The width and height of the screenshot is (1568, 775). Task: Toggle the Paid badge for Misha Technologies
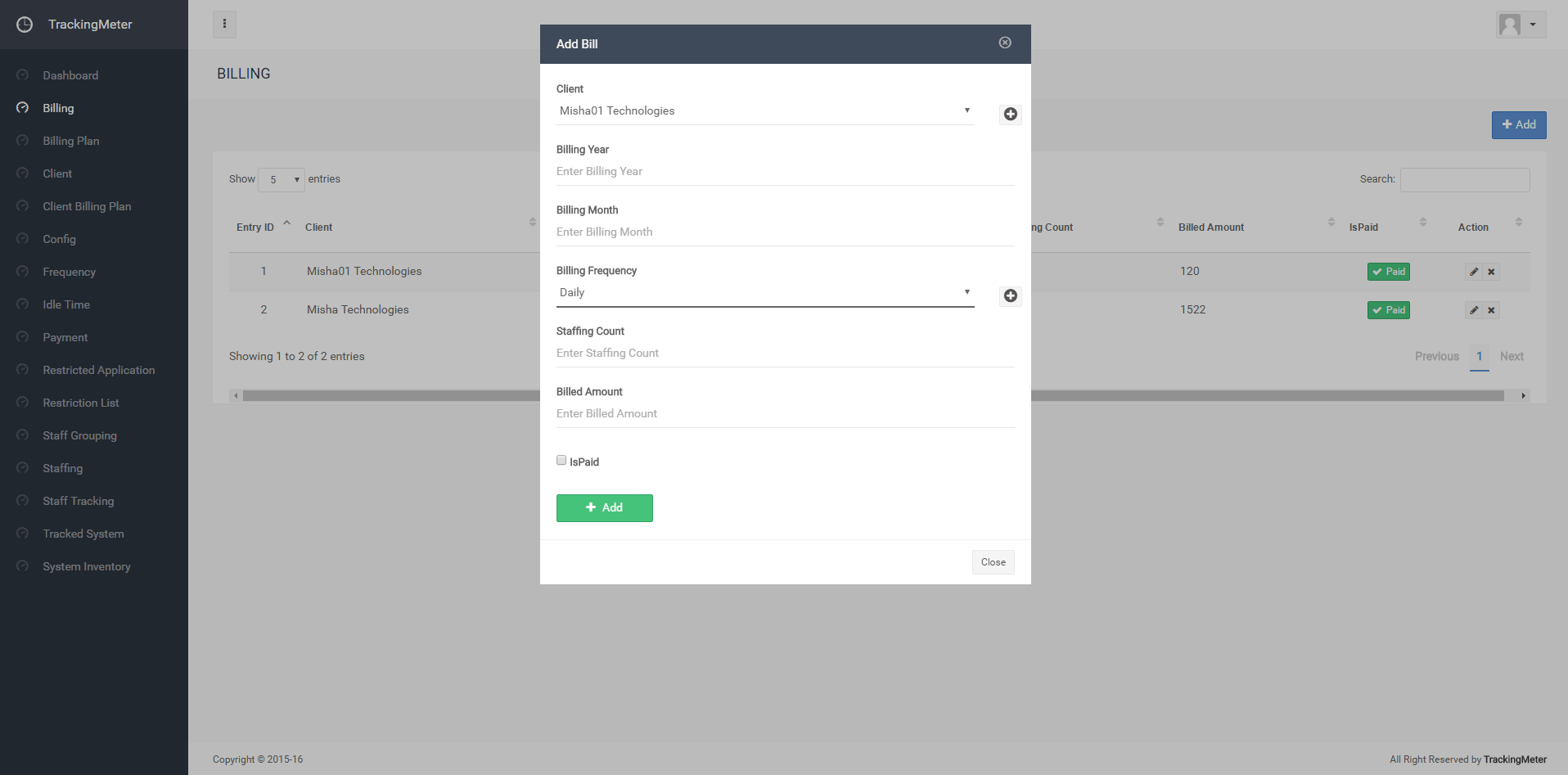[1388, 310]
